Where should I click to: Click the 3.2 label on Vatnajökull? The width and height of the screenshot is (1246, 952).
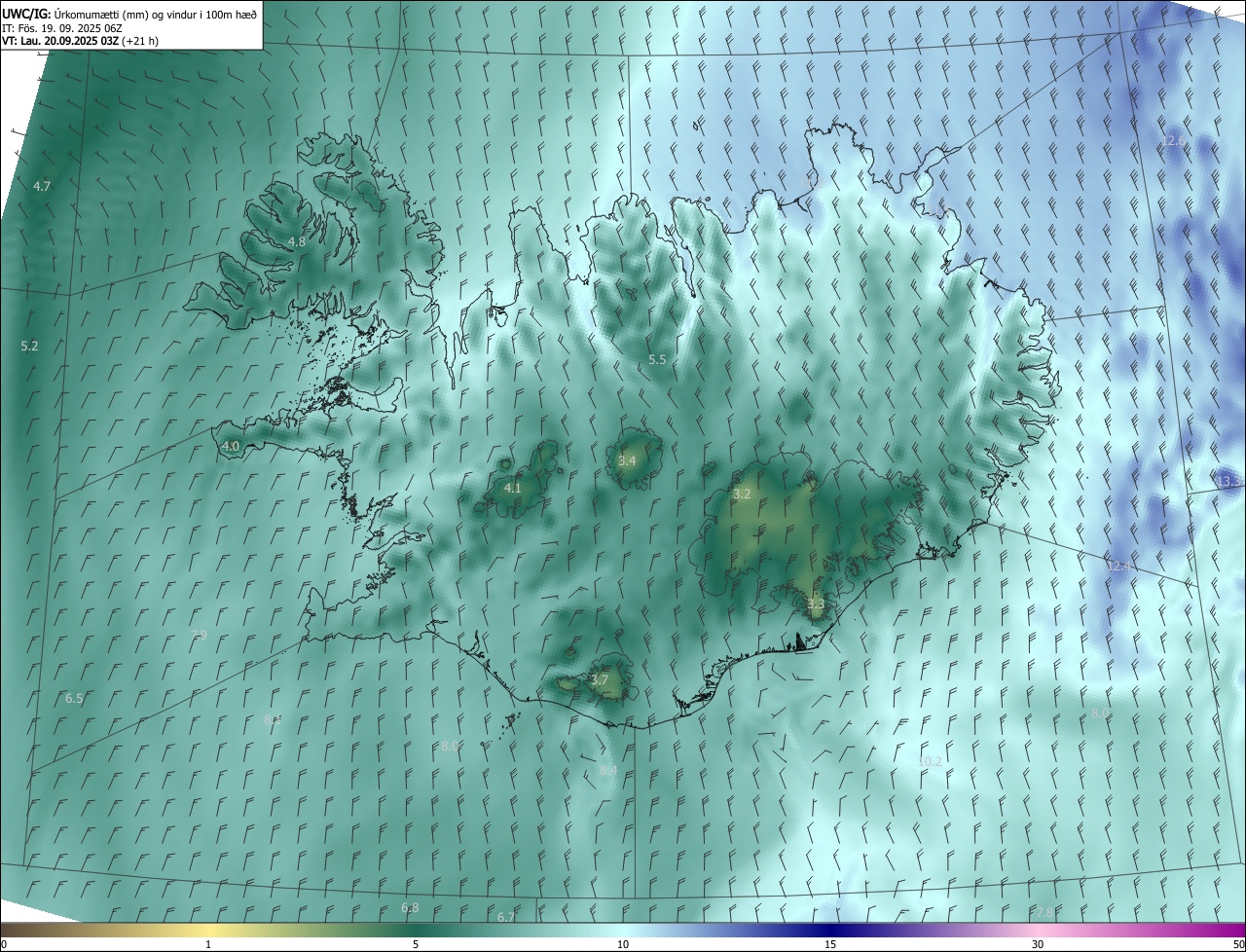742,494
